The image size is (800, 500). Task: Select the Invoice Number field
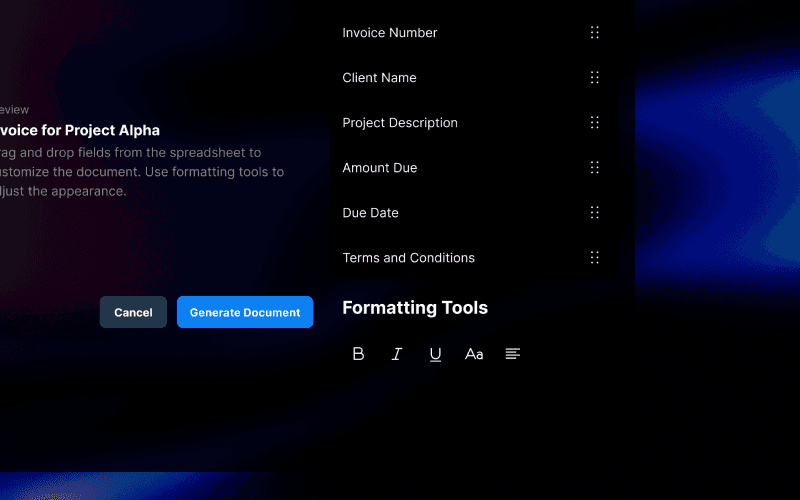[x=390, y=33]
